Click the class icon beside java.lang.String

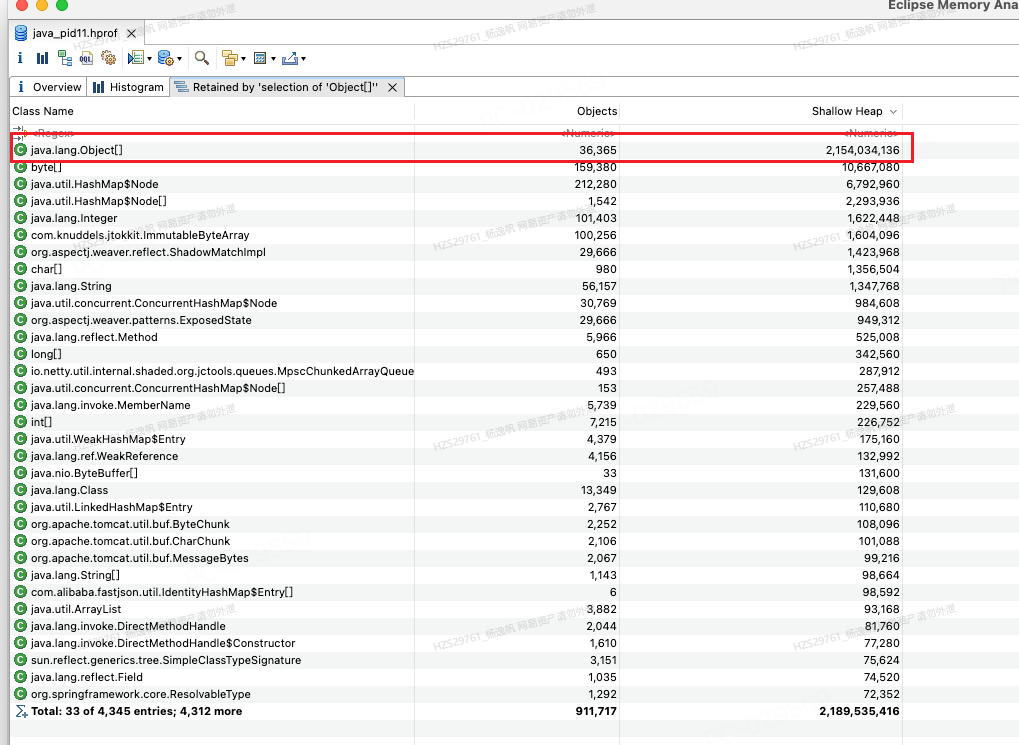point(20,286)
